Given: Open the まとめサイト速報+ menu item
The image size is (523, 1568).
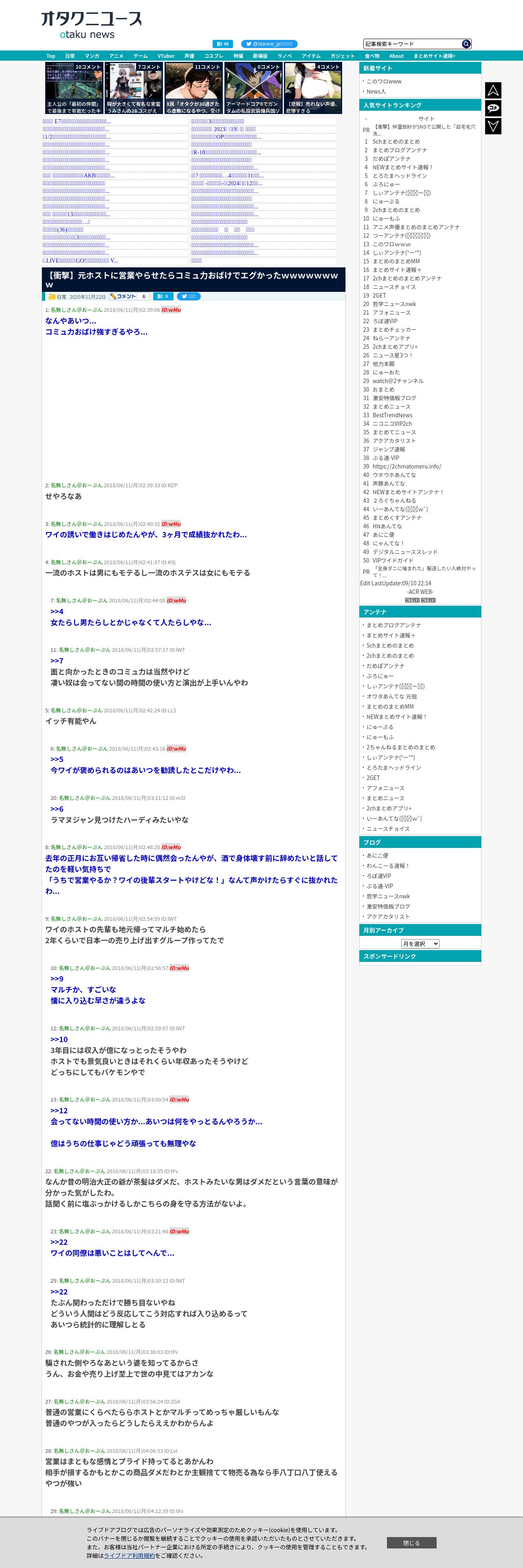Looking at the screenshot, I should [x=434, y=56].
